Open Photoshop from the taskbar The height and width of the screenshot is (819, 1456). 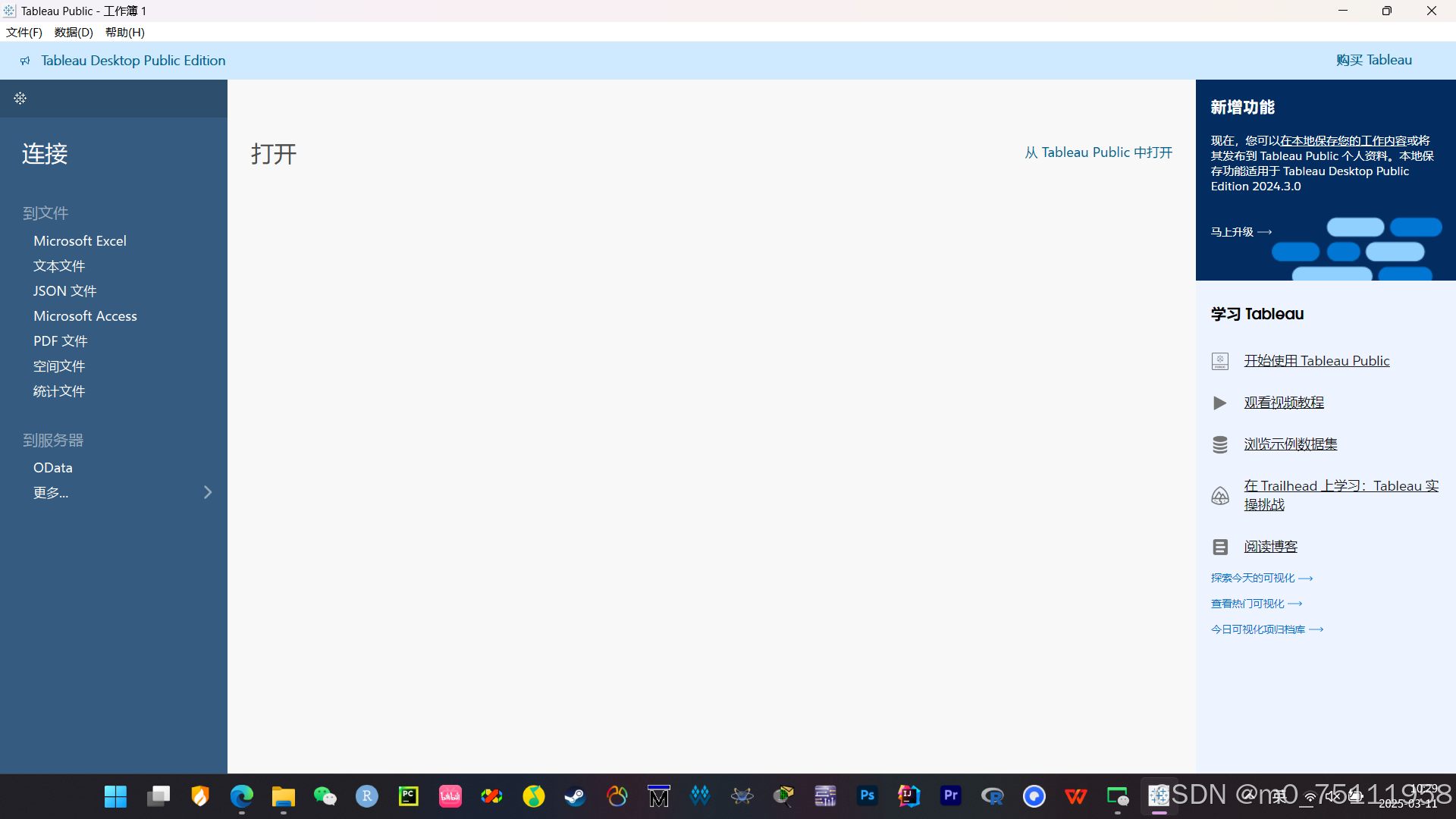click(x=867, y=795)
